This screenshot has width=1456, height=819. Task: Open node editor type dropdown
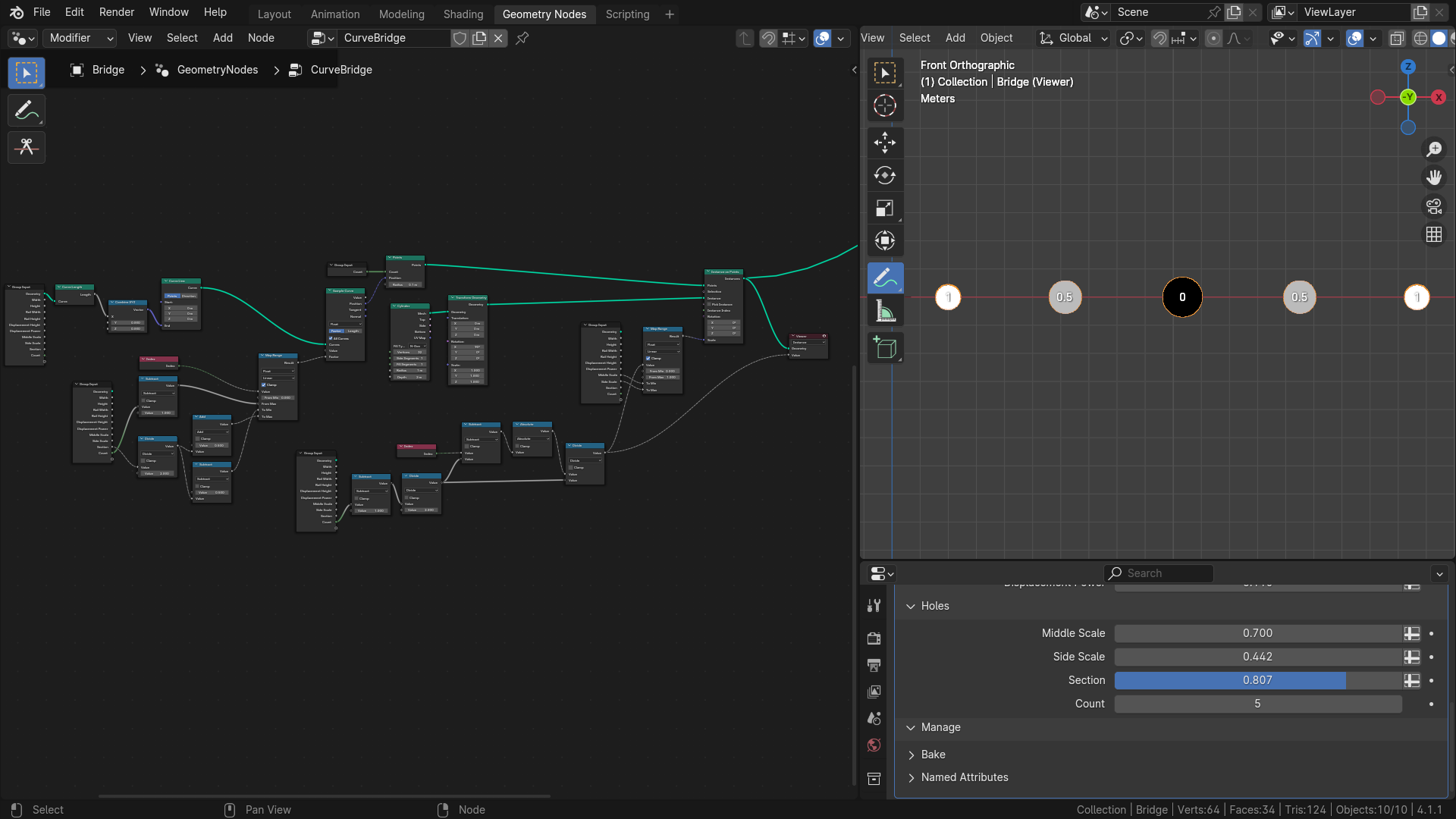click(x=24, y=38)
